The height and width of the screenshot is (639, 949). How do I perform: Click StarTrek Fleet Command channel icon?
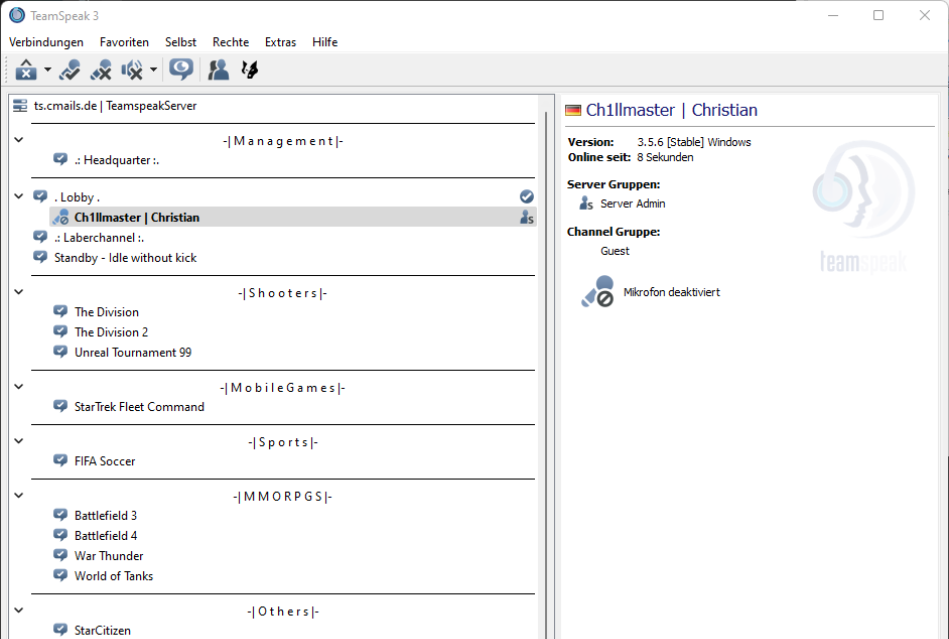coord(61,405)
